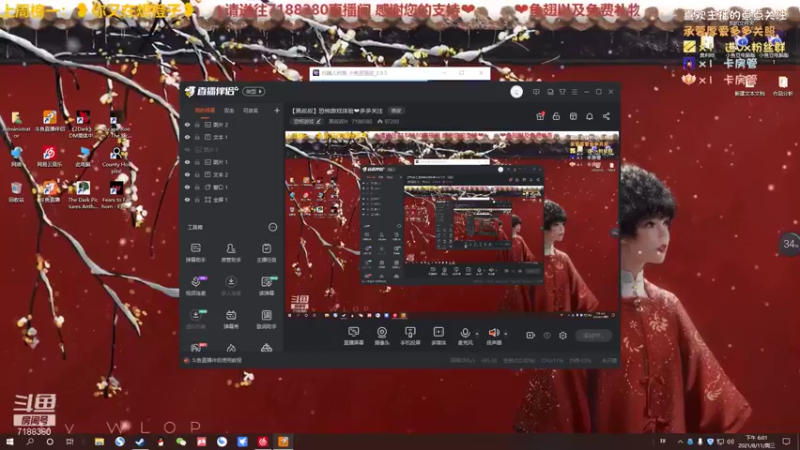Image resolution: width=800 pixels, height=450 pixels.
Task: Open the County Hospital desktop shortcut
Action: click(x=116, y=159)
